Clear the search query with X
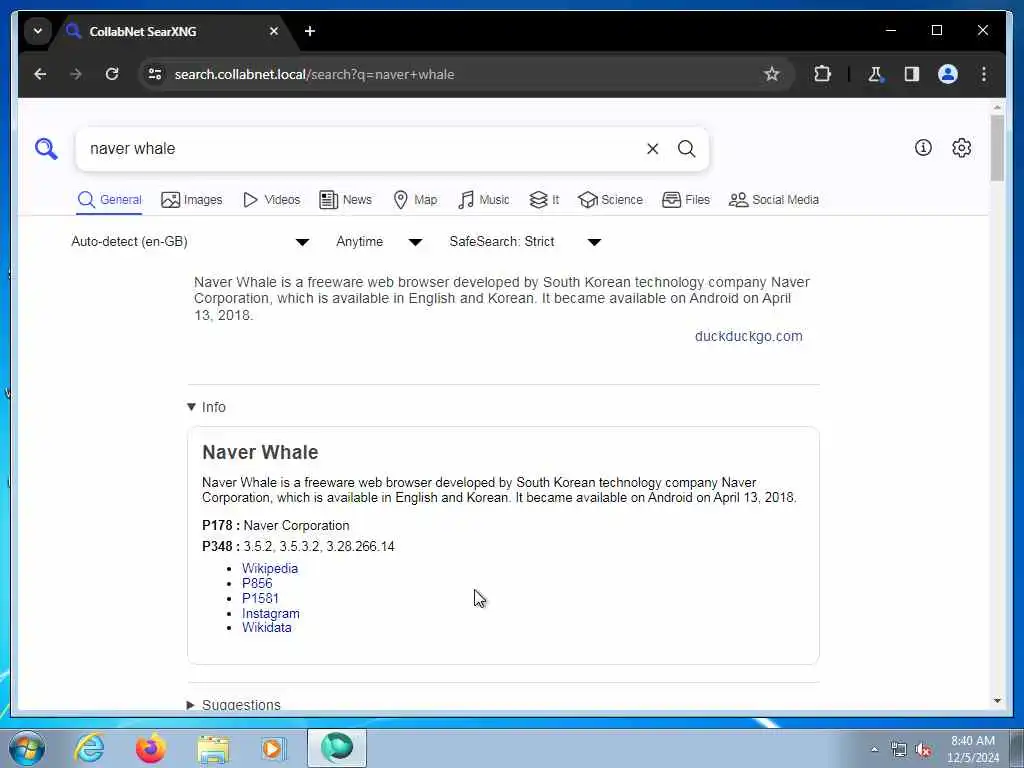Screen dimensions: 1024x768 [x=652, y=149]
